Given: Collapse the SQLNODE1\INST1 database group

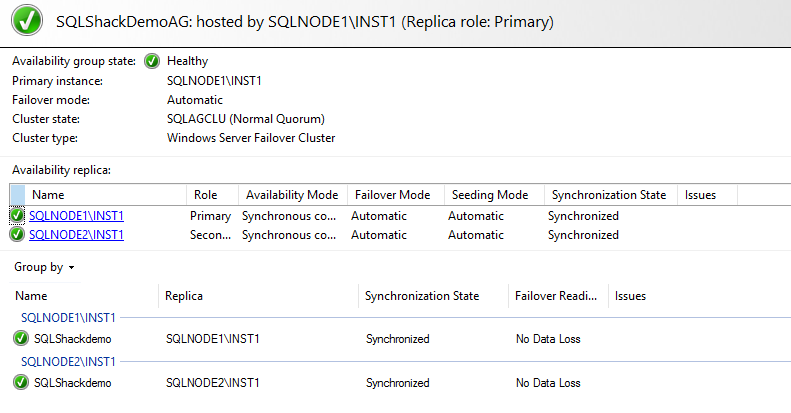Looking at the screenshot, I should [x=68, y=318].
